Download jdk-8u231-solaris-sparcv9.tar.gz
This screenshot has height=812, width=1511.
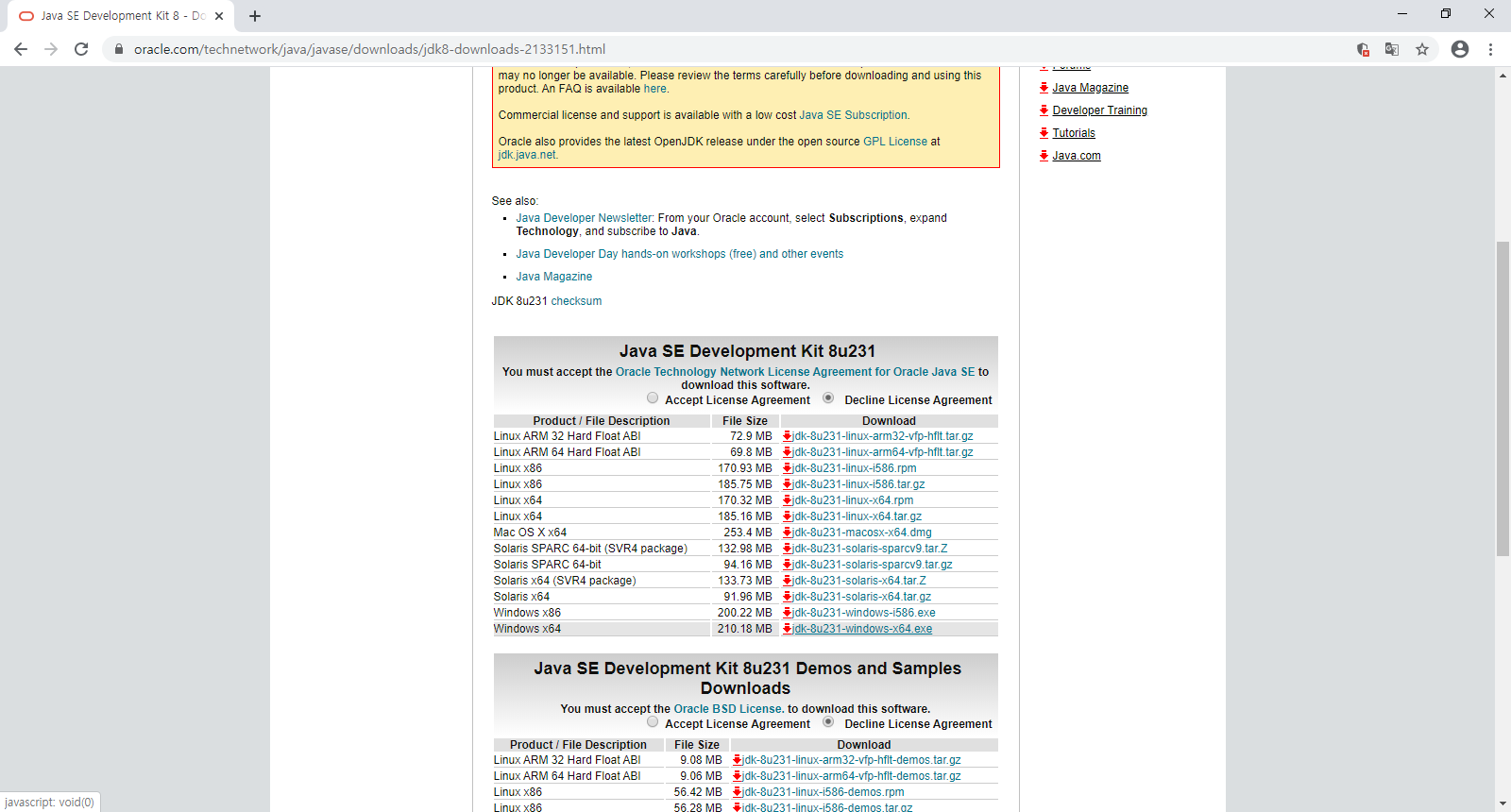tap(873, 565)
